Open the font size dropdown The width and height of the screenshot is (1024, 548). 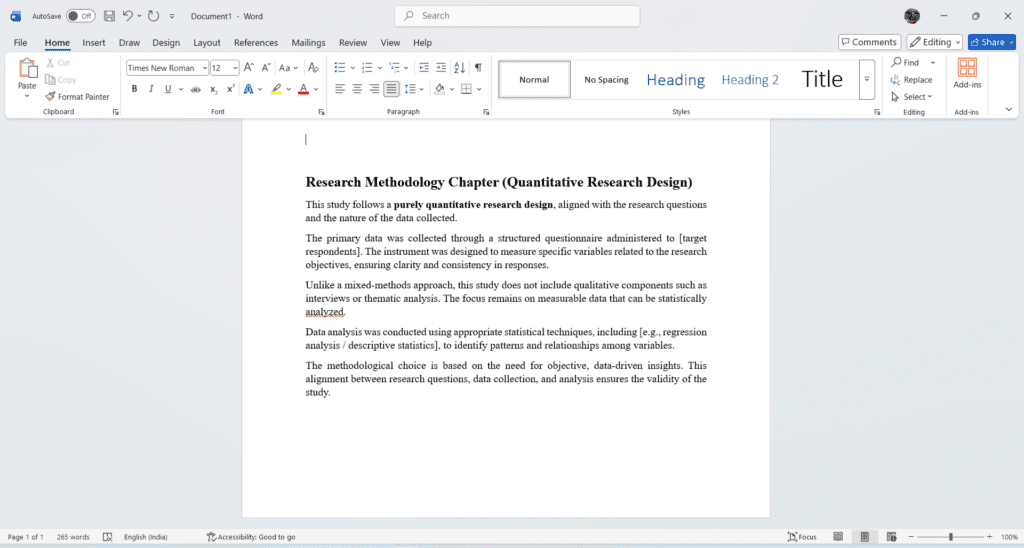tap(235, 68)
